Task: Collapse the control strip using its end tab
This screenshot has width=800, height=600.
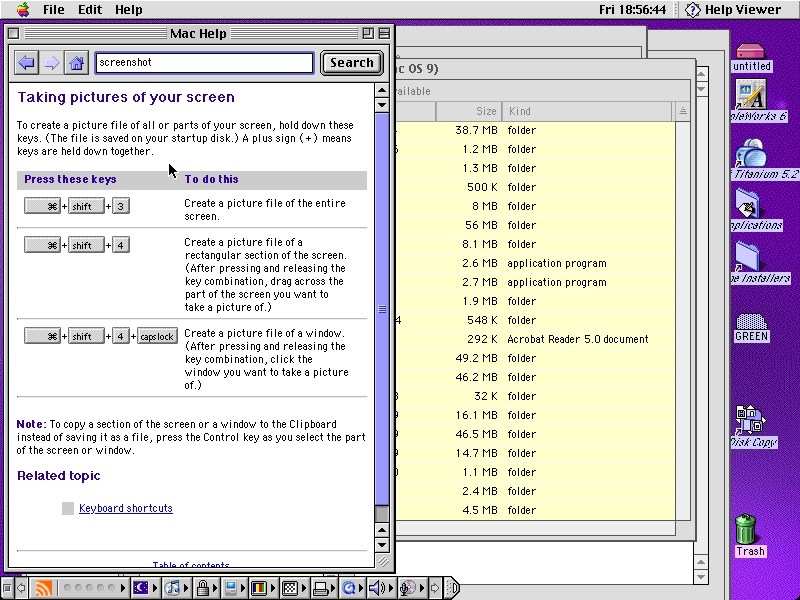Action: 451,588
